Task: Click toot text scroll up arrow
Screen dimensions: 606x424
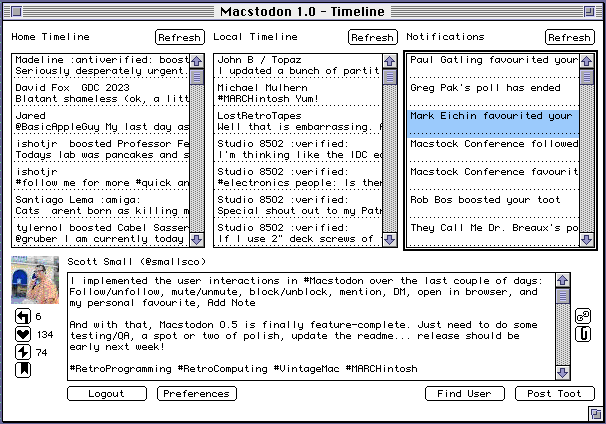Action: click(x=562, y=280)
